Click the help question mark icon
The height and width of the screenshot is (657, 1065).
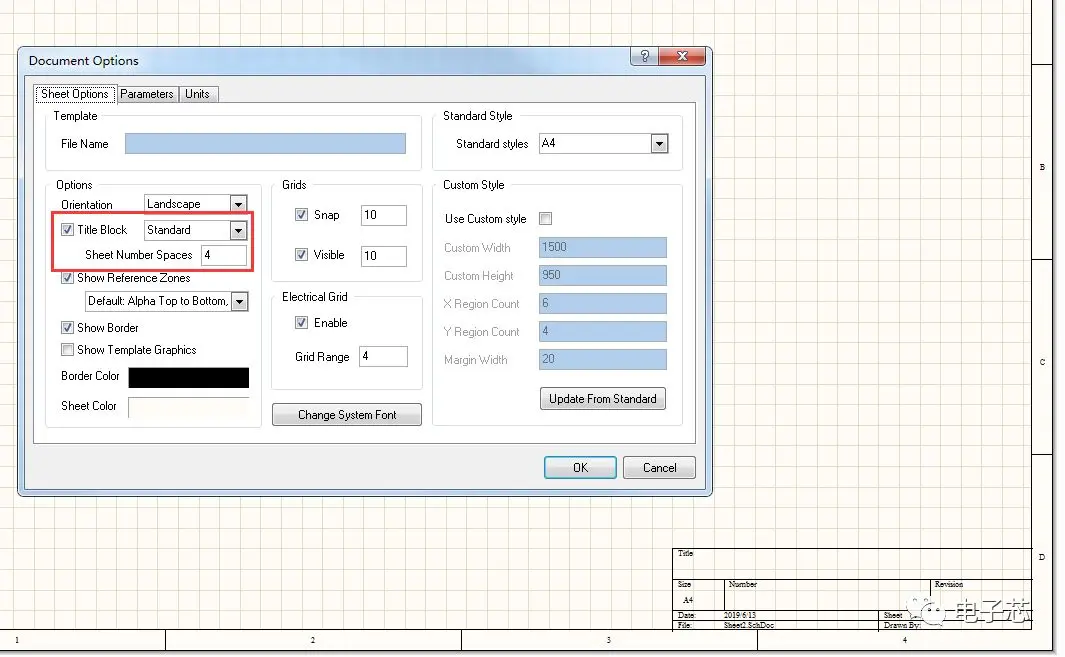tap(645, 56)
